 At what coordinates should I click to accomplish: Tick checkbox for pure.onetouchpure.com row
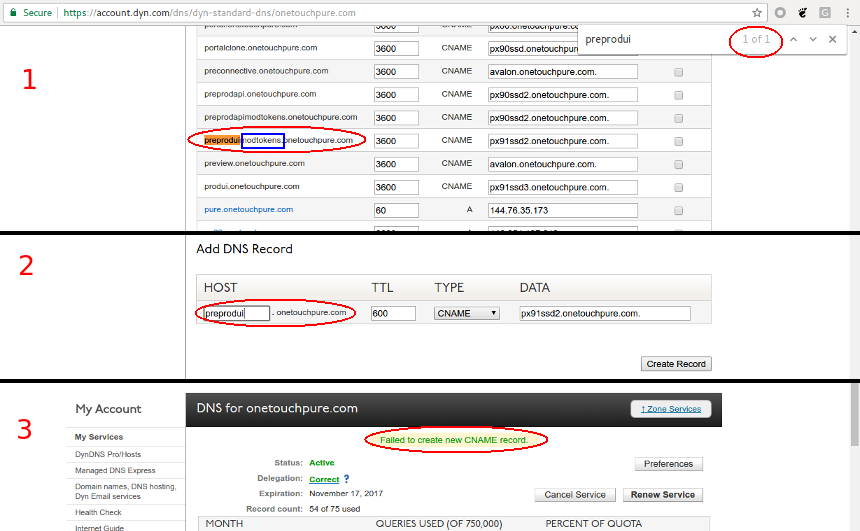678,210
